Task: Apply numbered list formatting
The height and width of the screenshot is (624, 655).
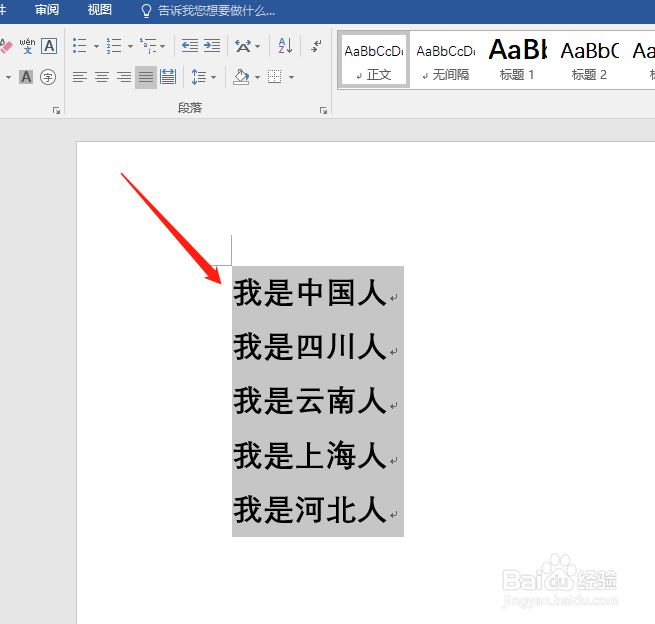Action: click(x=114, y=46)
